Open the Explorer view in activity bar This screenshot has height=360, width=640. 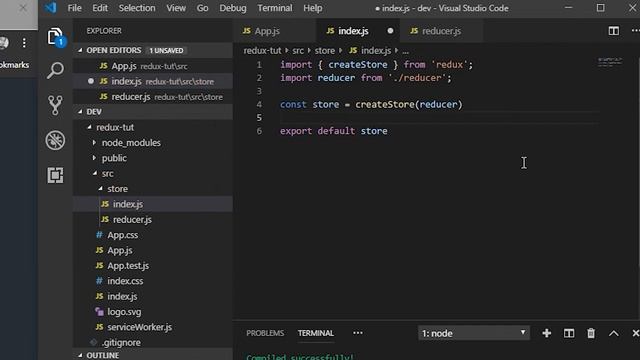click(x=56, y=37)
